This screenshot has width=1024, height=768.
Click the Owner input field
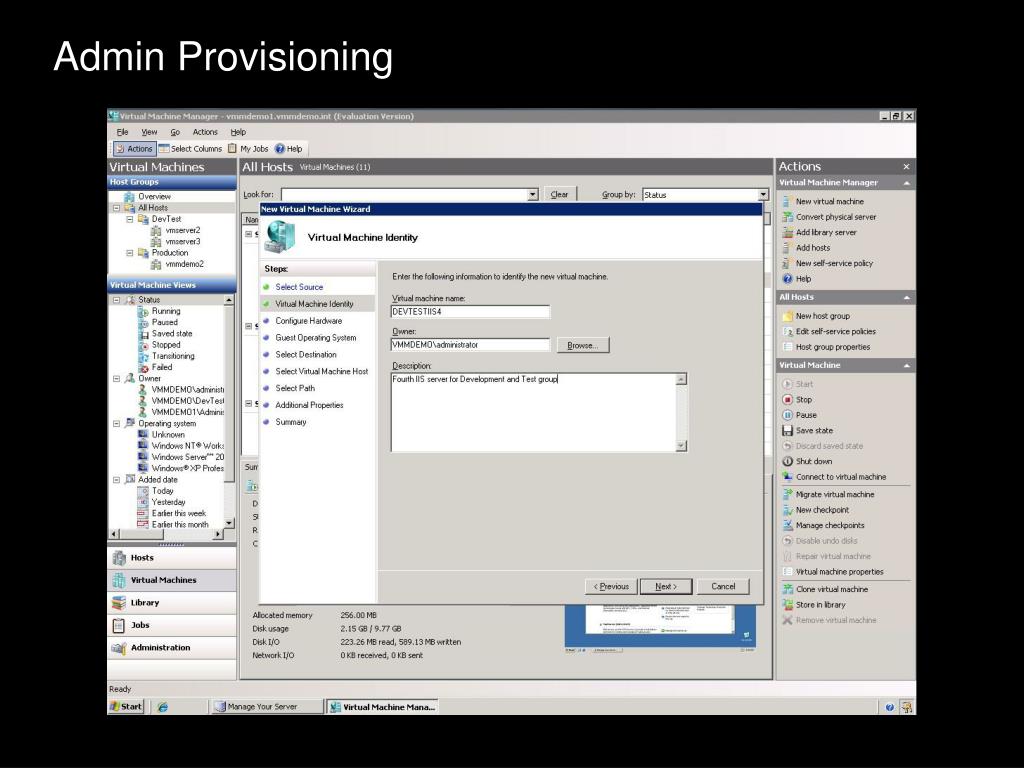pyautogui.click(x=470, y=345)
